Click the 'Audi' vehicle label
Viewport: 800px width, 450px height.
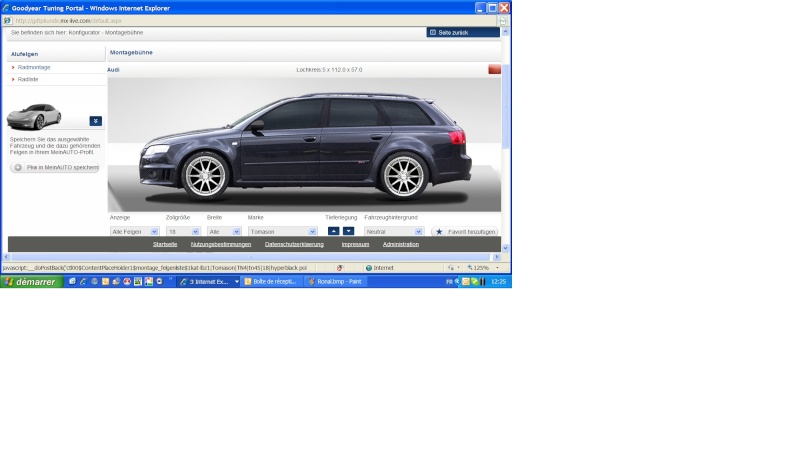click(x=113, y=70)
